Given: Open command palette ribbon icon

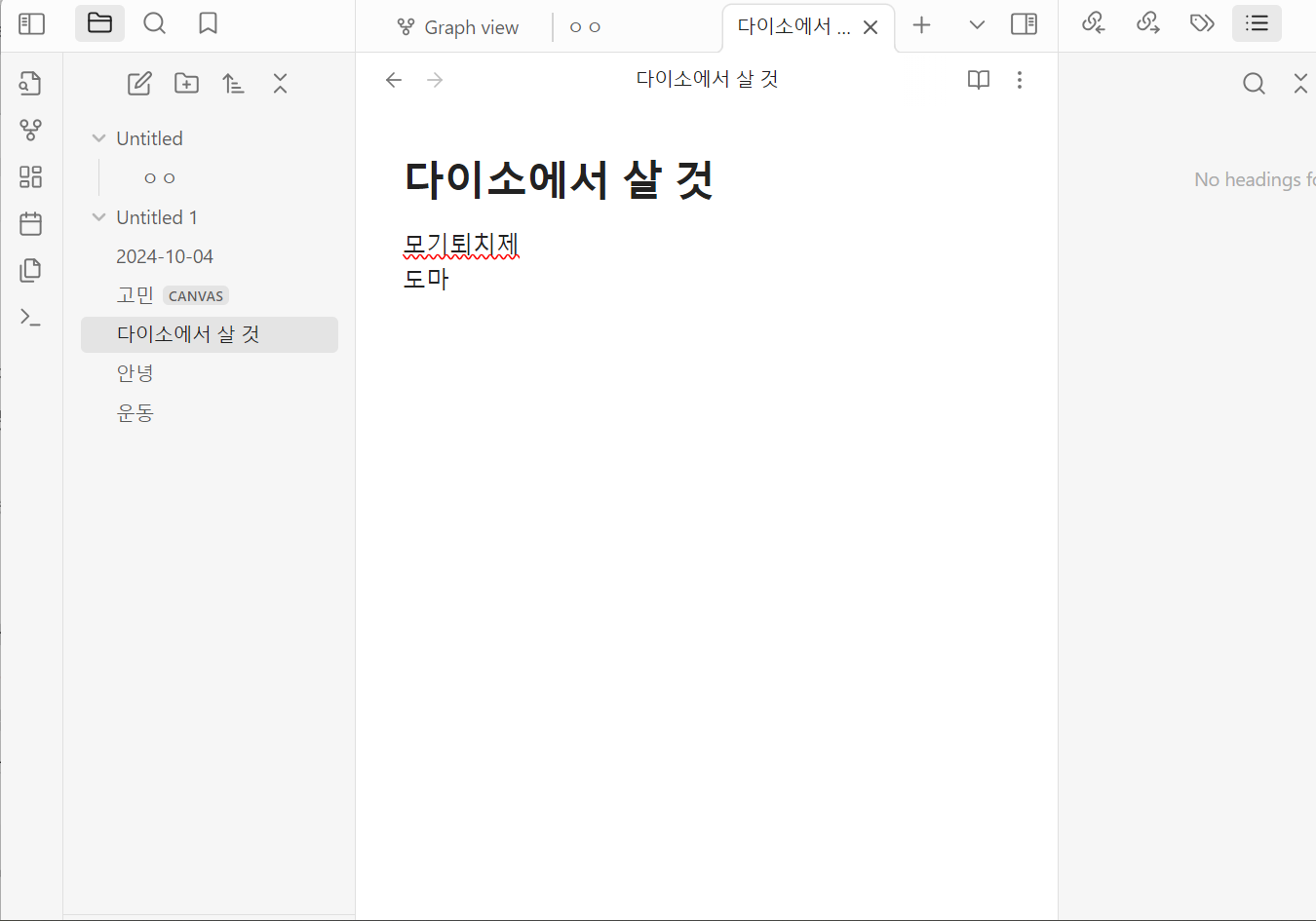Looking at the screenshot, I should (30, 317).
